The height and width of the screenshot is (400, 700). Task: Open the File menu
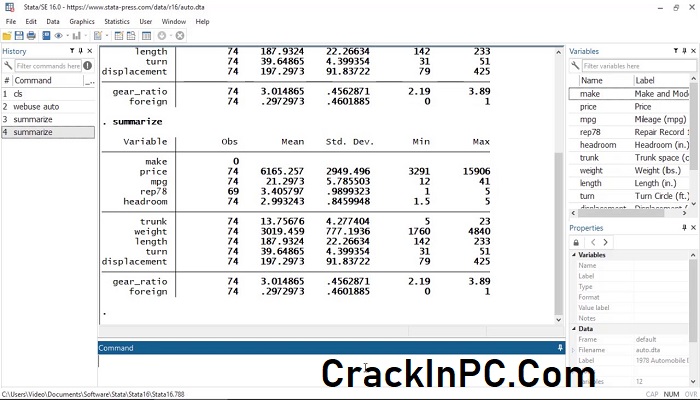pyautogui.click(x=11, y=21)
